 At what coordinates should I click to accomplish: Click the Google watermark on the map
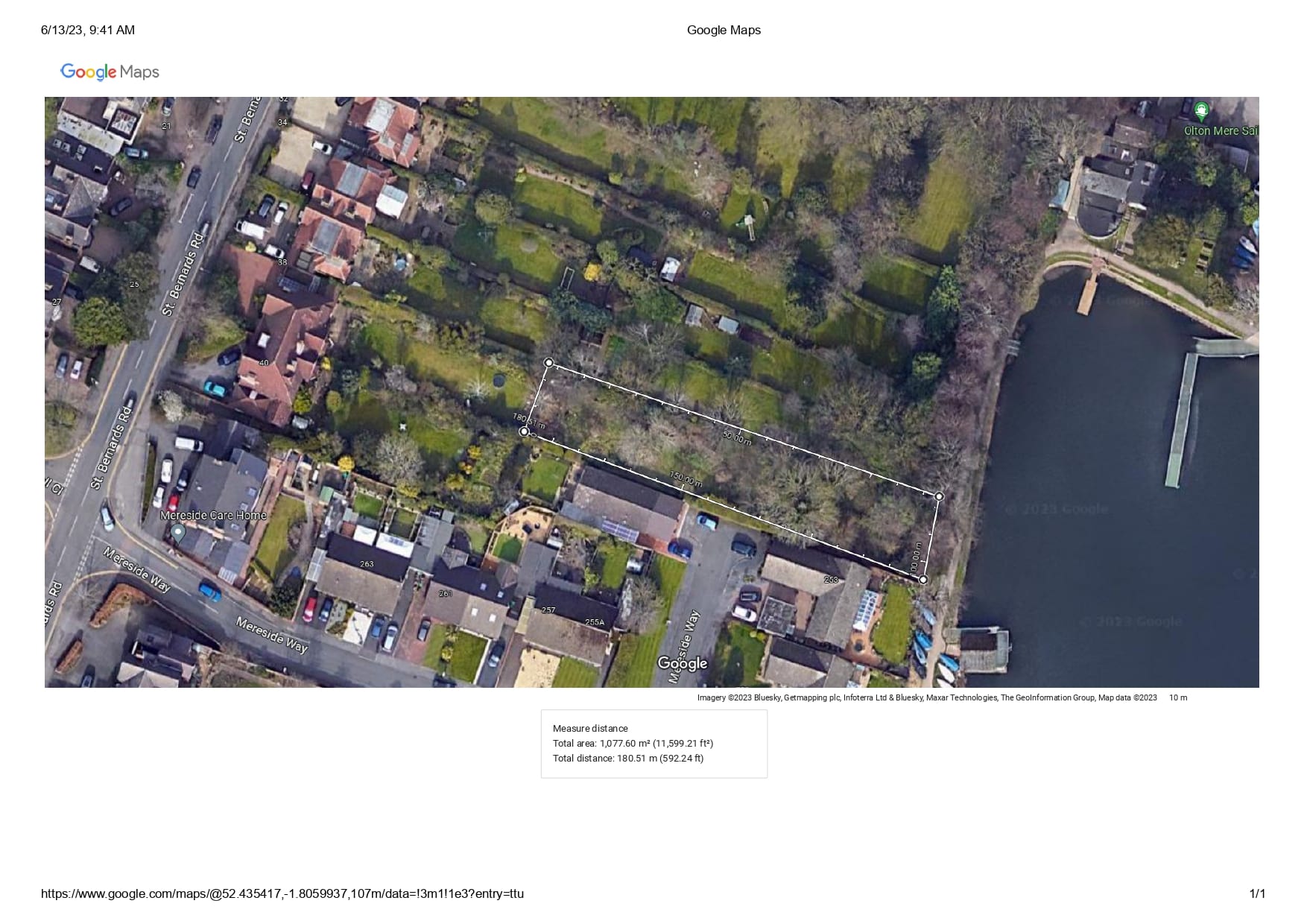click(x=682, y=663)
